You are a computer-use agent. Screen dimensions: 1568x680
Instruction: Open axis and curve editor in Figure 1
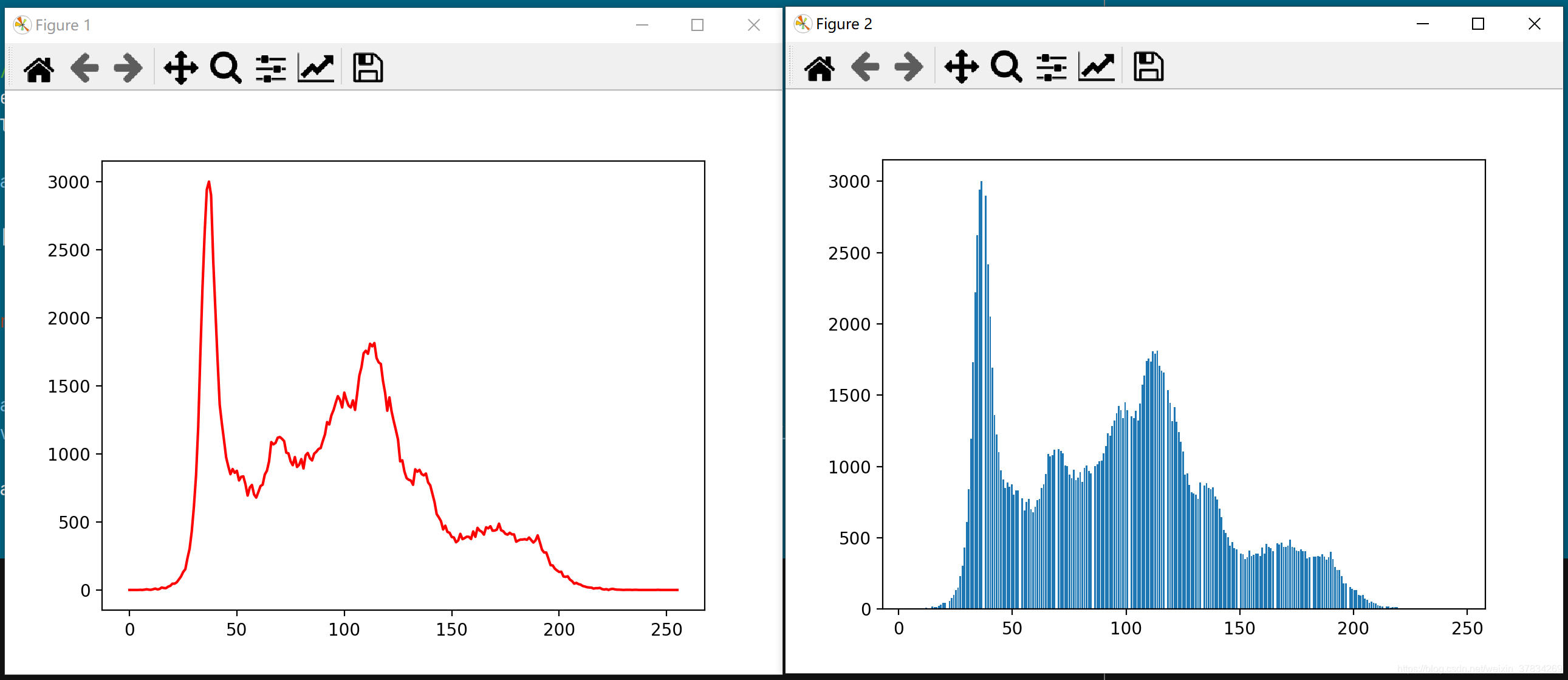pyautogui.click(x=316, y=67)
